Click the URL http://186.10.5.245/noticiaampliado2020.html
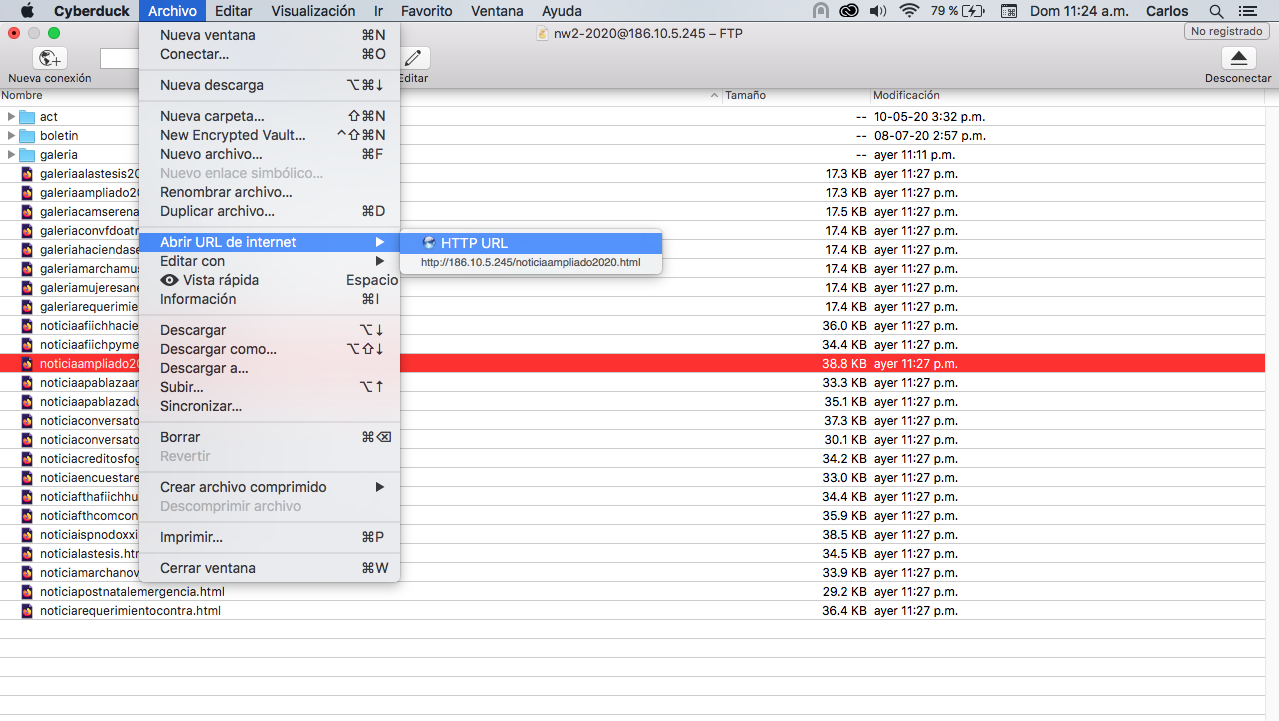The height and width of the screenshot is (721, 1279). tap(529, 263)
